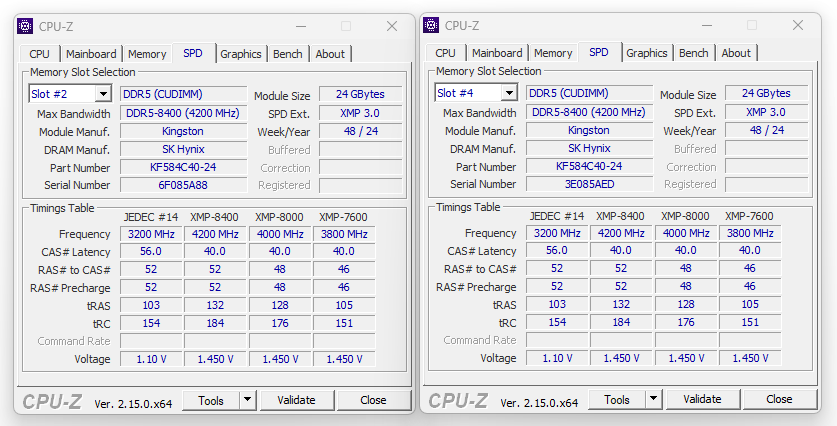The width and height of the screenshot is (837, 426).
Task: Minimize the right CPU-Z window
Action: click(707, 25)
